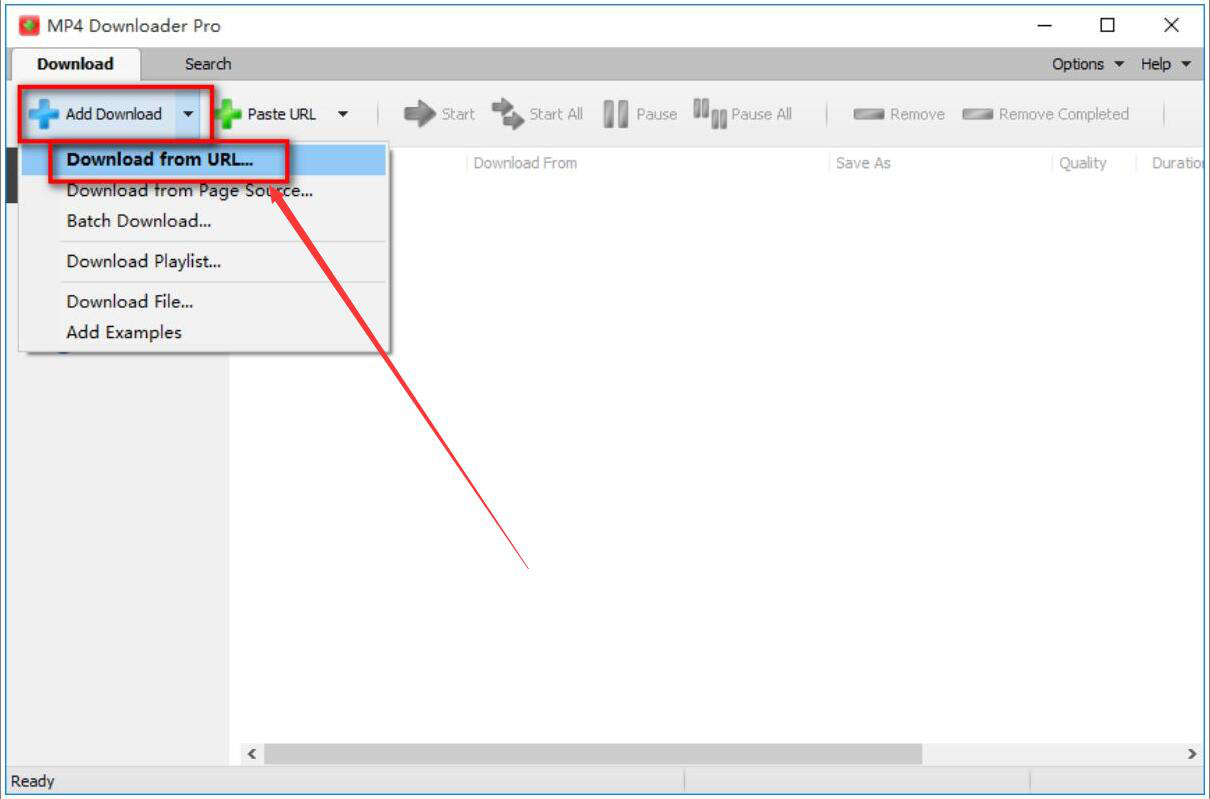
Task: Open the Options dropdown menu
Action: click(x=1088, y=64)
